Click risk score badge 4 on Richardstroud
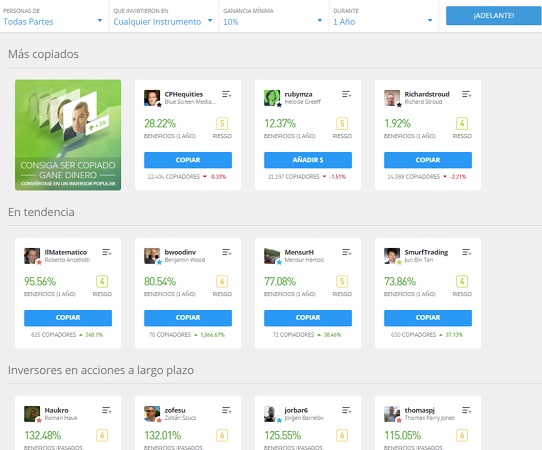542x450 pixels. (462, 123)
